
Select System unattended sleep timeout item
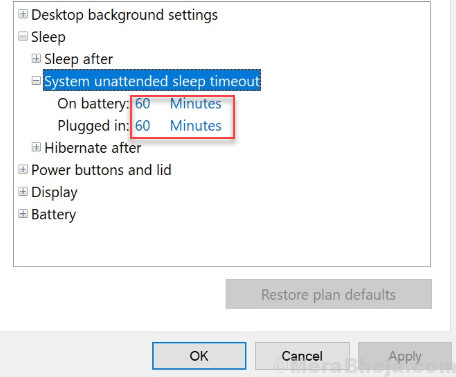click(152, 81)
